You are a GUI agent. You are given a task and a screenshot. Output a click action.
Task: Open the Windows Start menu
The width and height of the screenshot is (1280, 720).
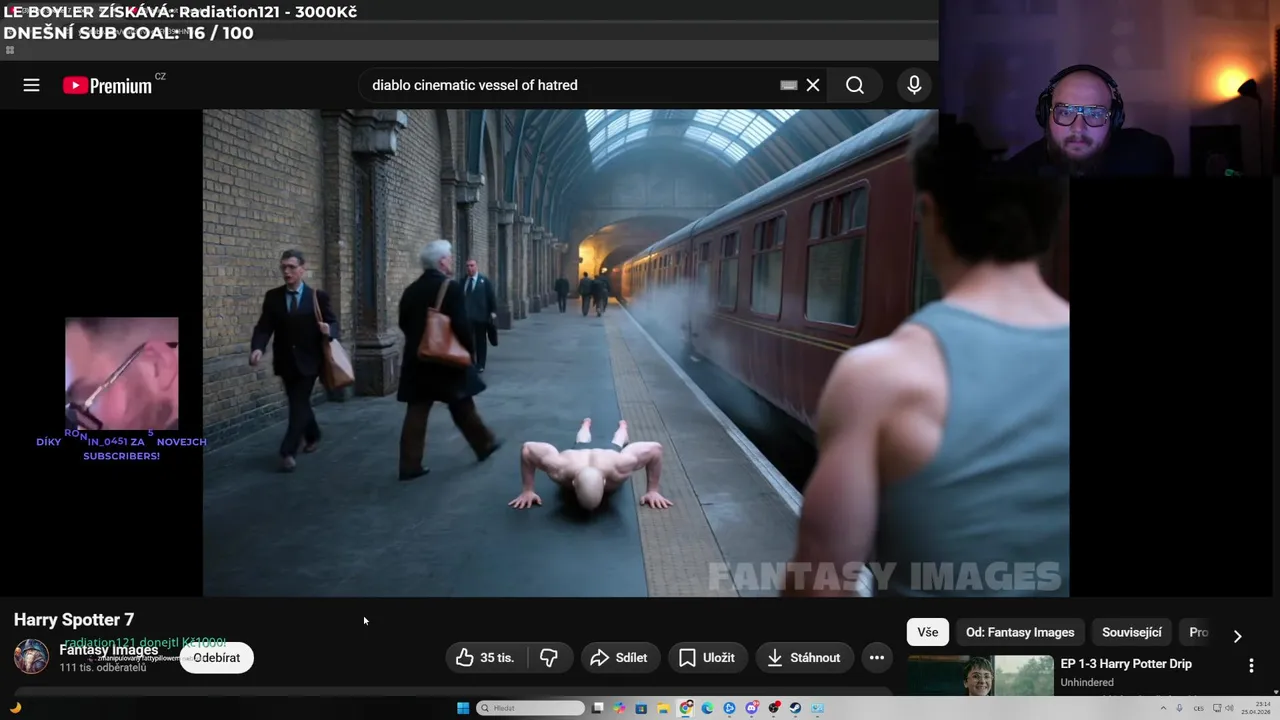tap(463, 708)
